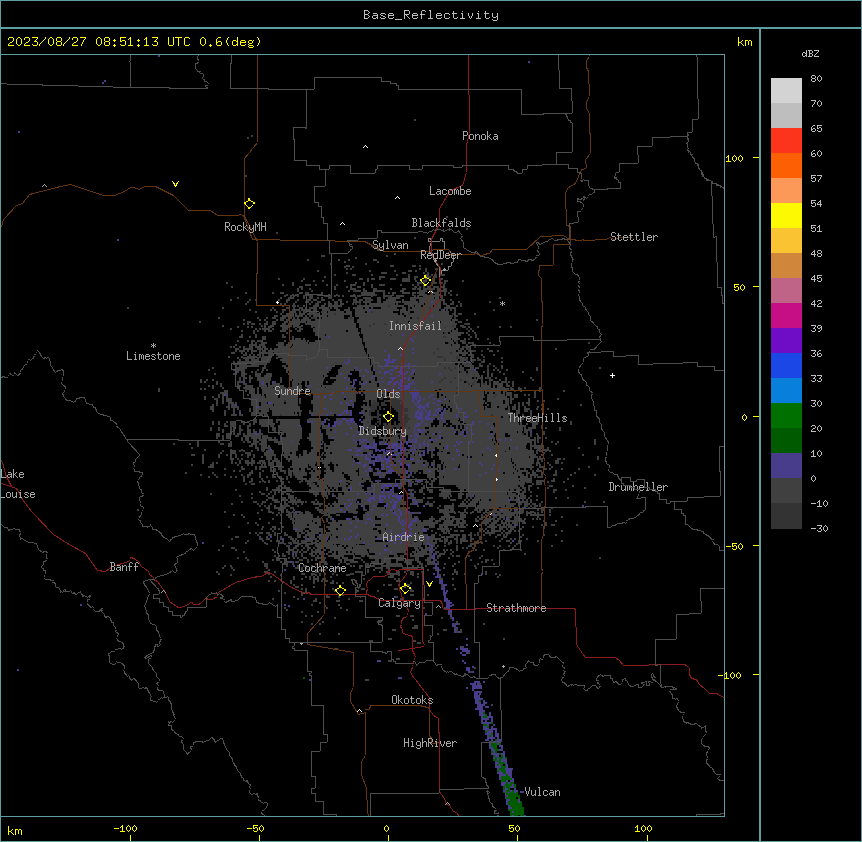
Task: Click the Olds town label
Action: pyautogui.click(x=388, y=394)
